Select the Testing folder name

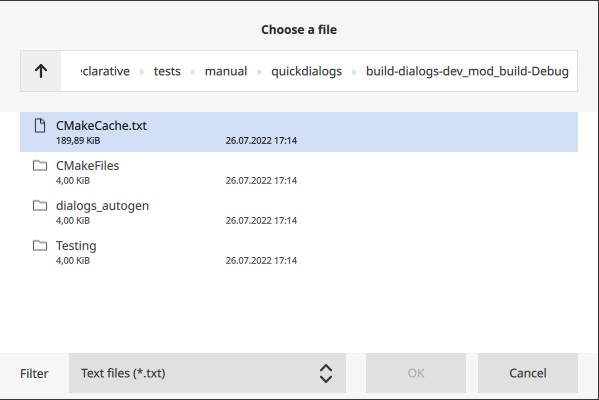click(76, 246)
